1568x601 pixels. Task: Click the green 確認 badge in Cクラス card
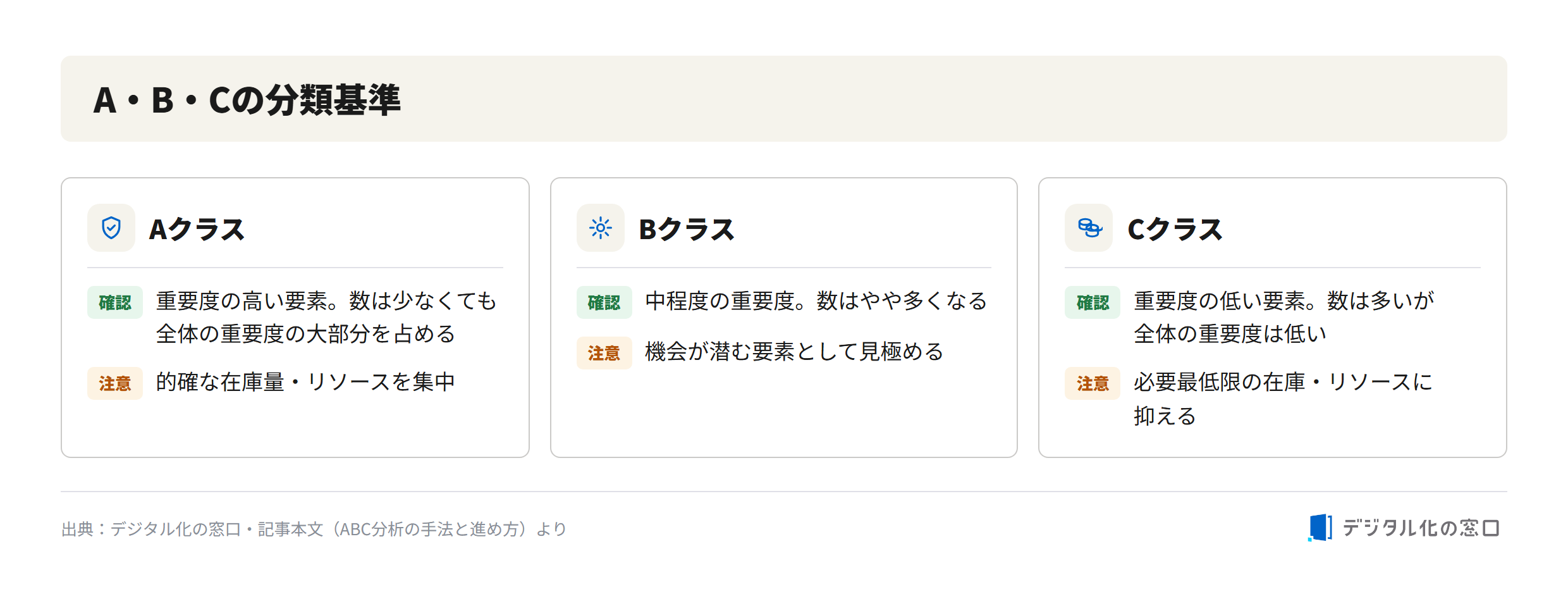pos(1093,302)
